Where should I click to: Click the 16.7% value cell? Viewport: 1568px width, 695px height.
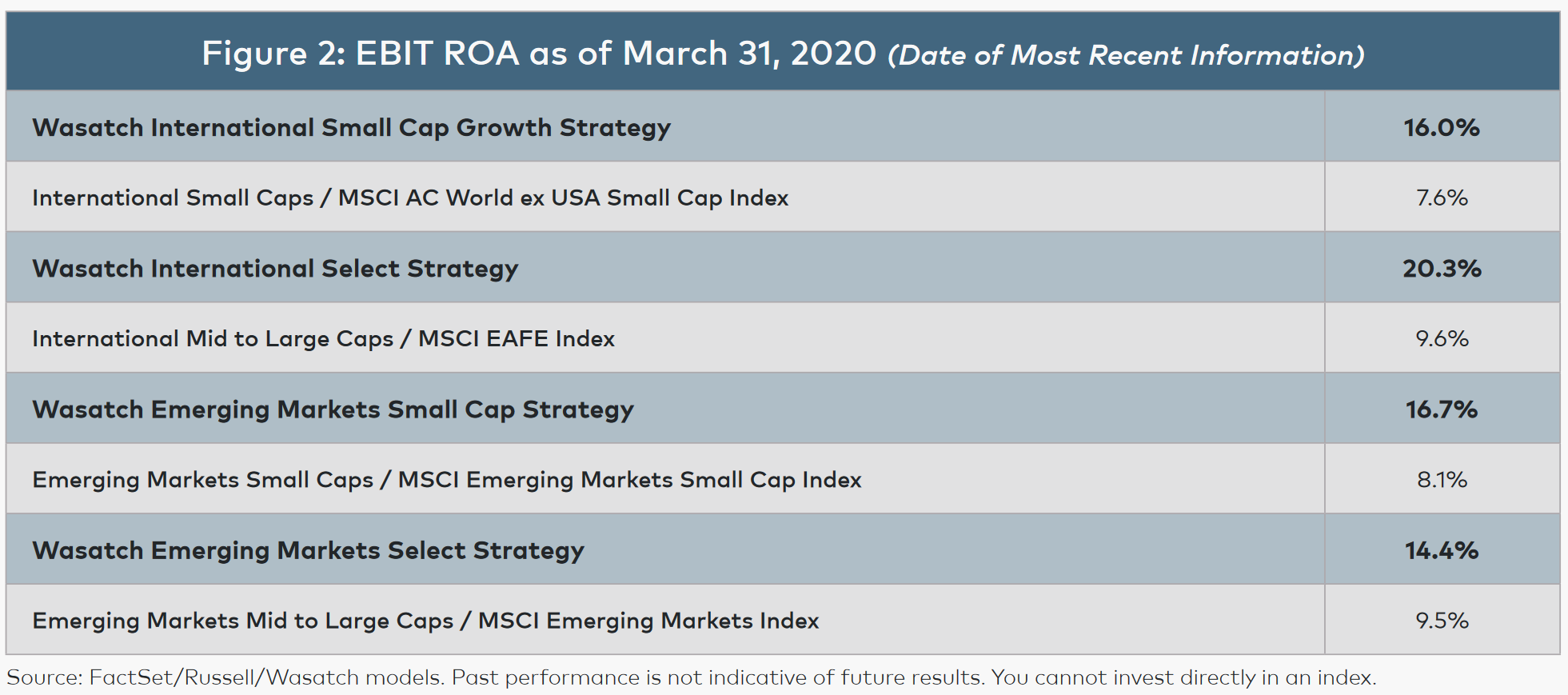(x=1441, y=409)
